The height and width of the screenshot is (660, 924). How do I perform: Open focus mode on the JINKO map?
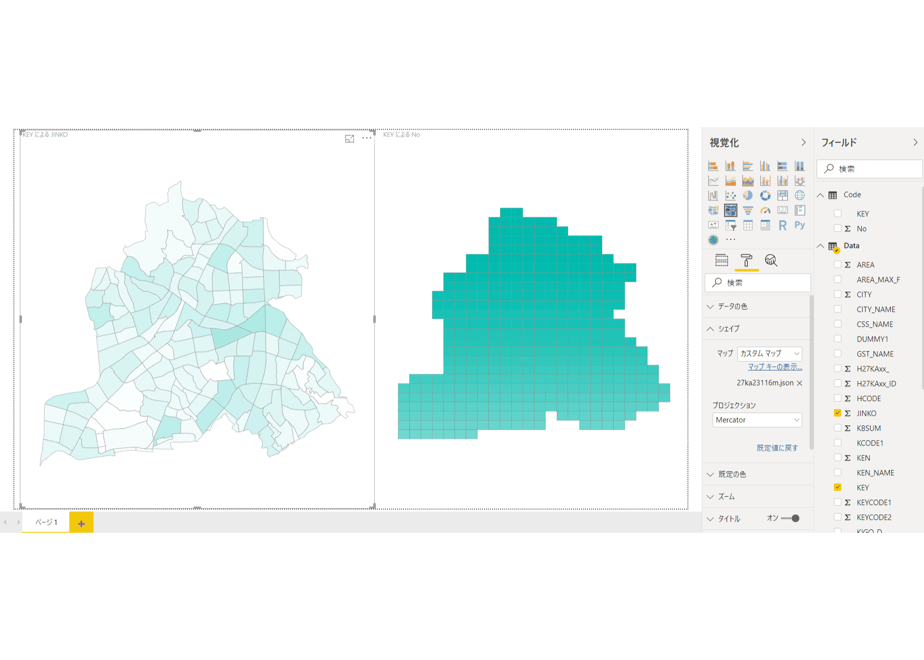point(349,138)
